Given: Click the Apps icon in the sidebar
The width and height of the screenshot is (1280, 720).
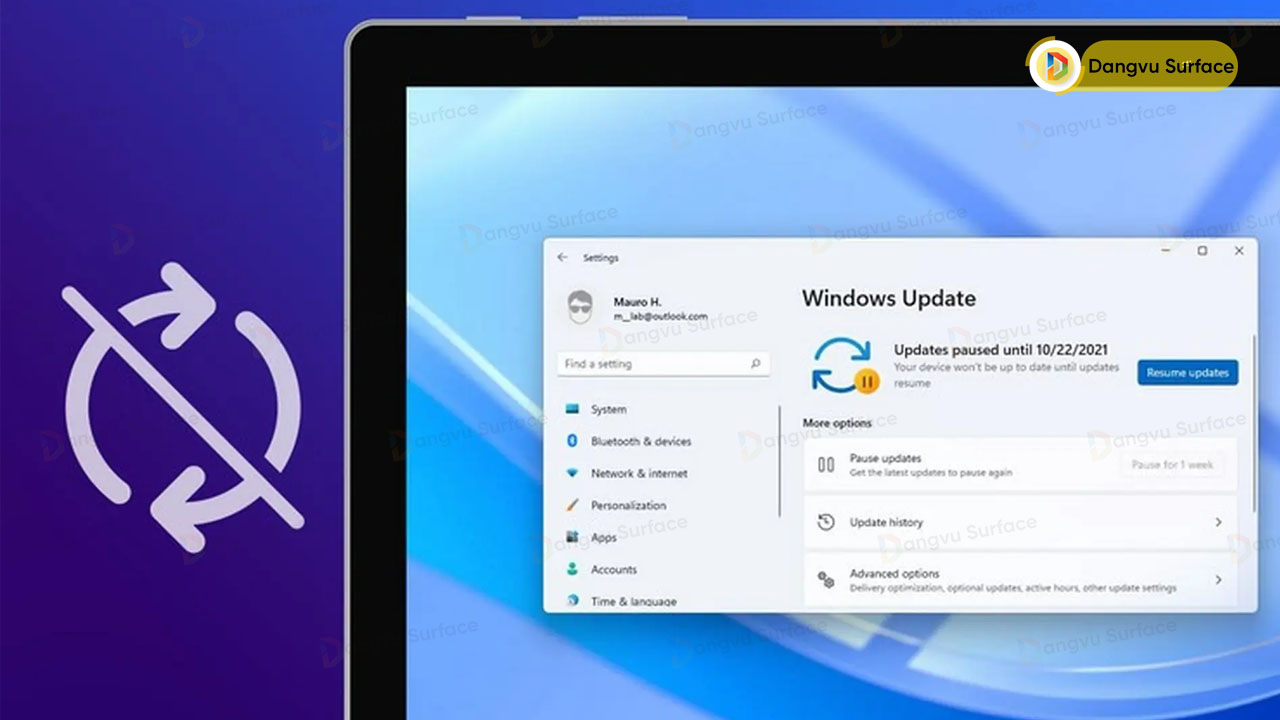Looking at the screenshot, I should click(575, 537).
